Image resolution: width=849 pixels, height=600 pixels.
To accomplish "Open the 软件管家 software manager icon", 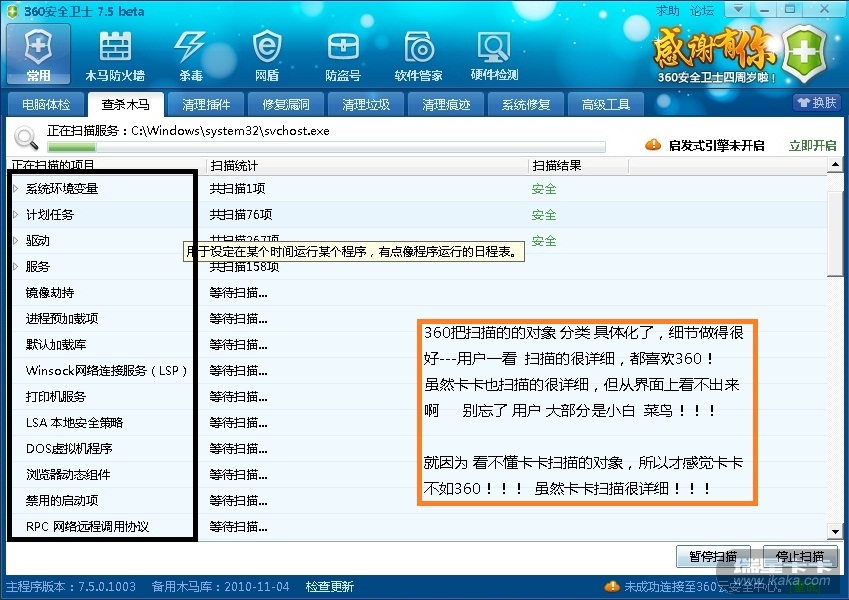I will (419, 54).
